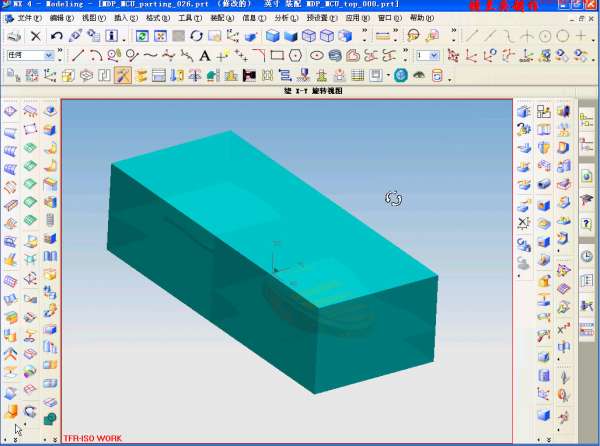
Task: Open the 工具(T) tools menu
Action: [190, 18]
